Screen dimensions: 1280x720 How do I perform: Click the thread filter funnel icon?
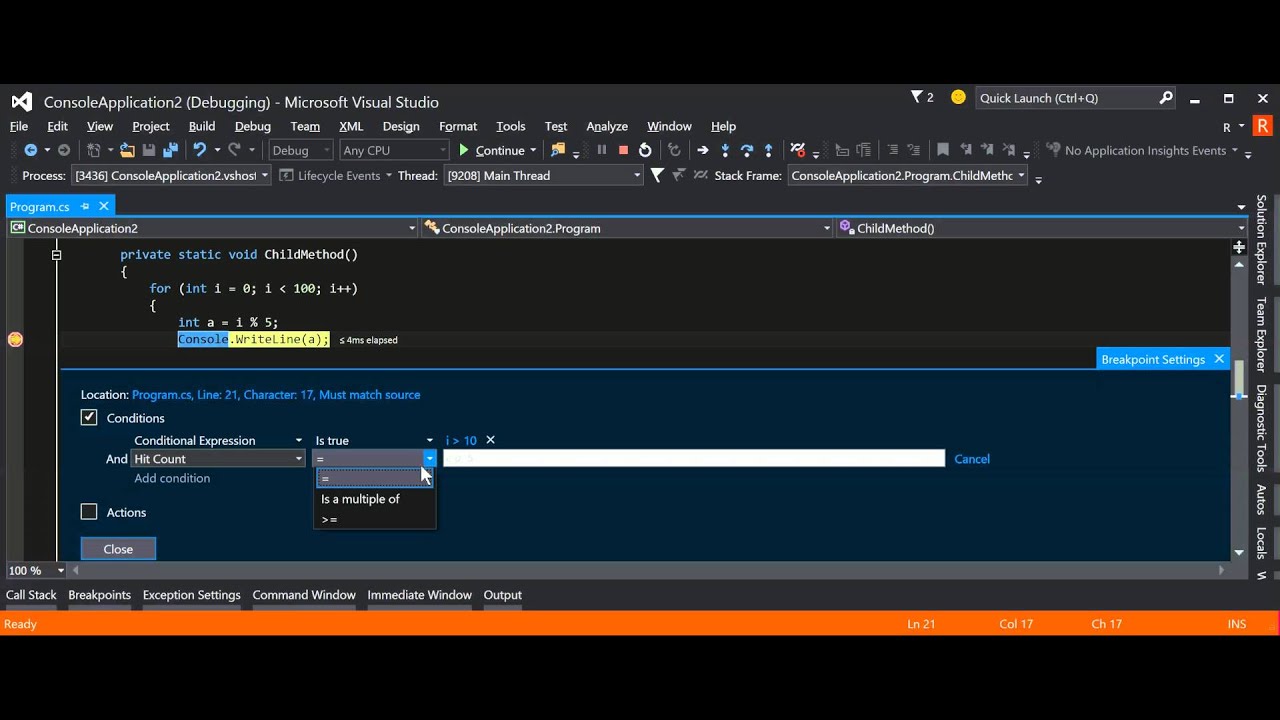point(657,175)
